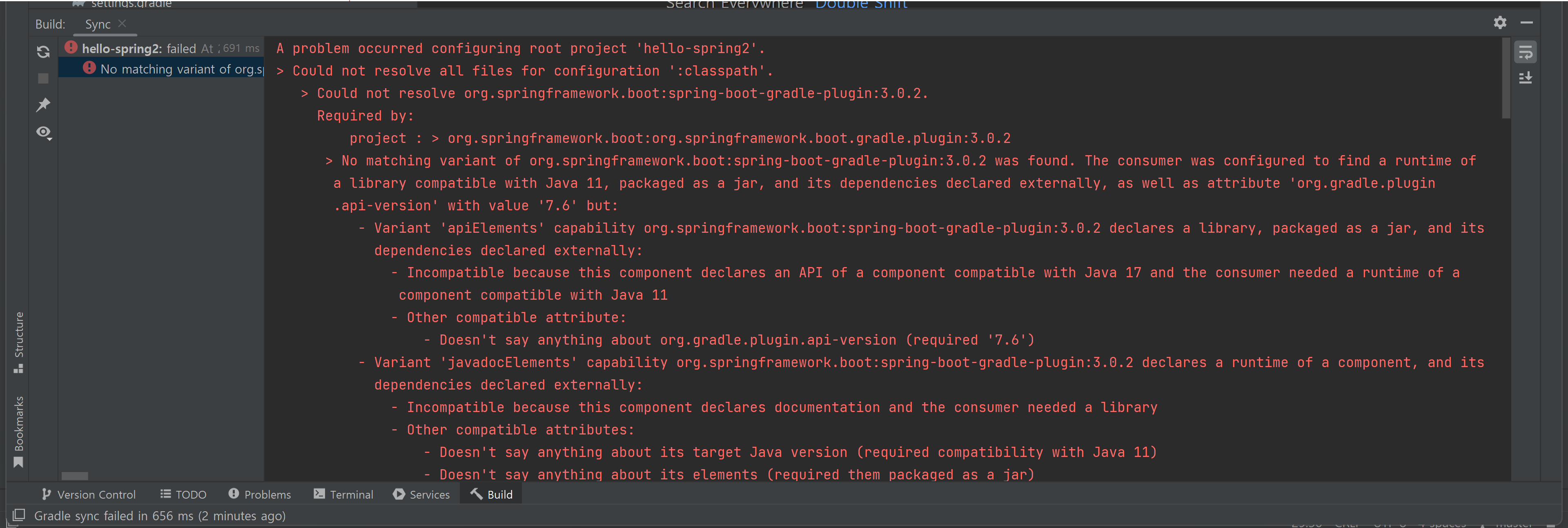This screenshot has width=1568, height=528.
Task: Click the stop build square icon
Action: tap(42, 78)
